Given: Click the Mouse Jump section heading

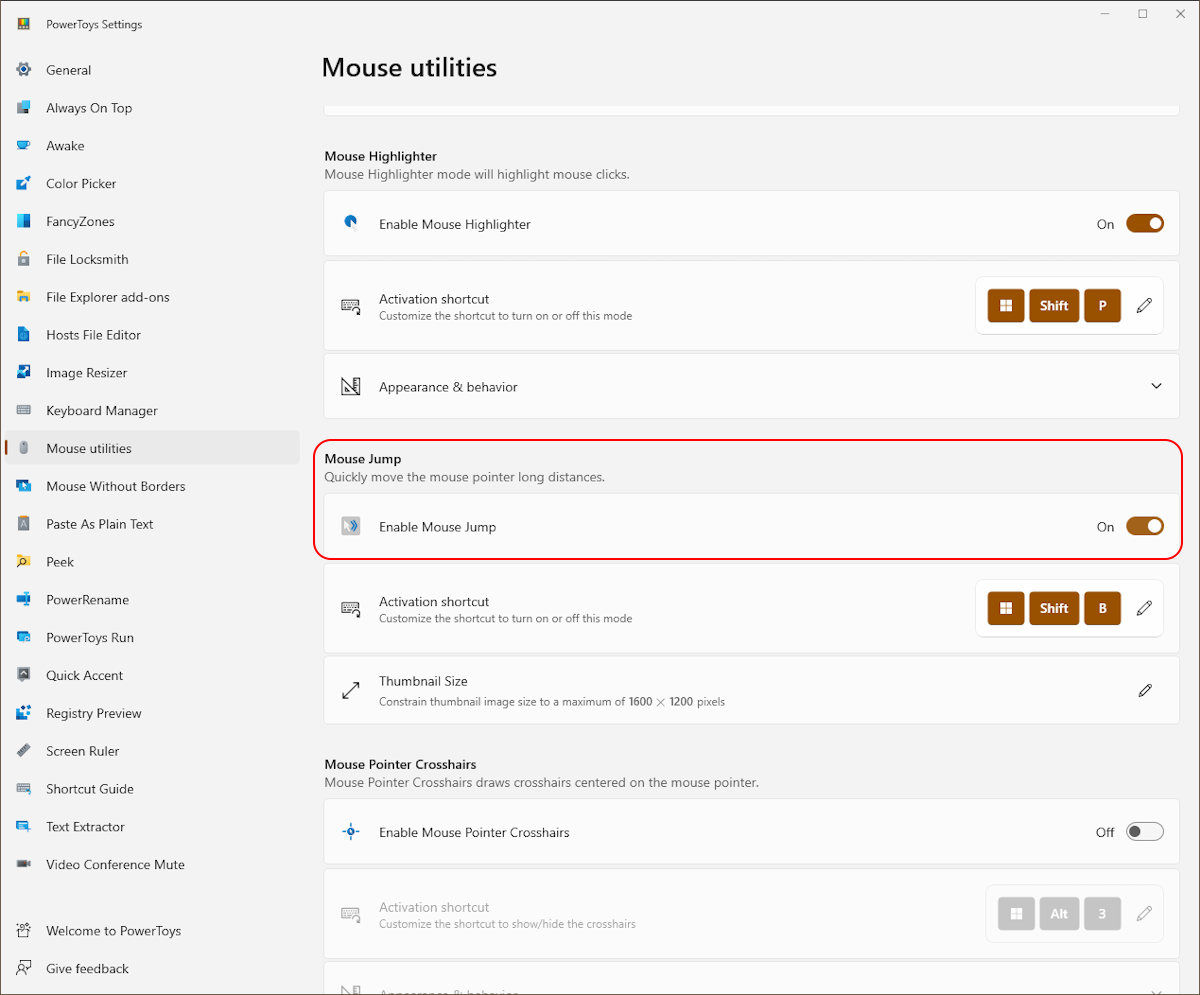Looking at the screenshot, I should [x=363, y=459].
